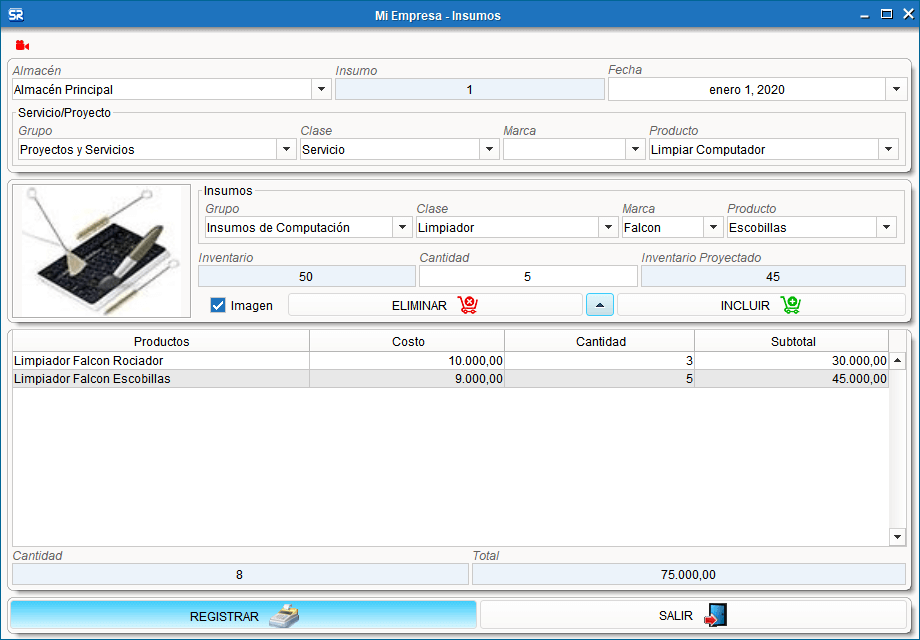920x640 pixels.
Task: Click the Cantidad column header in the table
Action: 600,341
